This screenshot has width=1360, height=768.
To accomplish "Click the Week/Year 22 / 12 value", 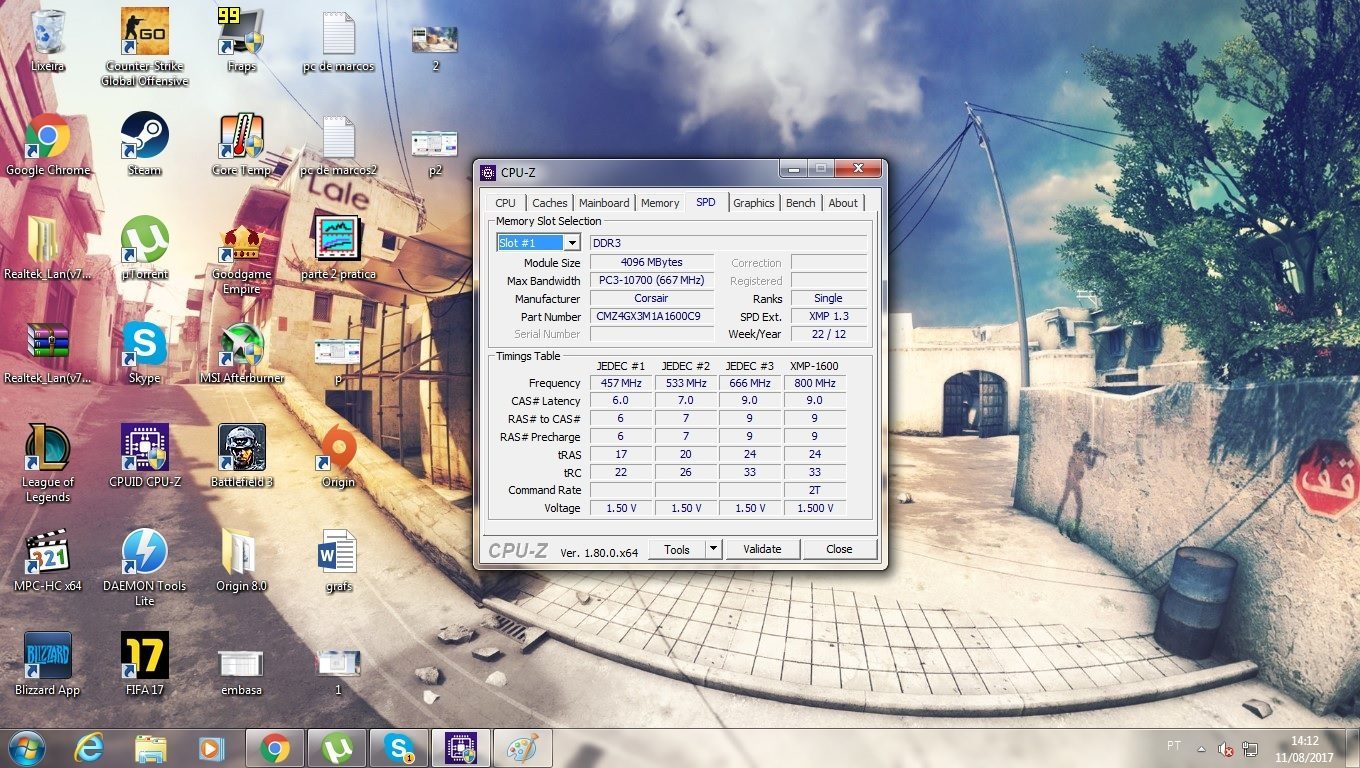I will point(829,334).
